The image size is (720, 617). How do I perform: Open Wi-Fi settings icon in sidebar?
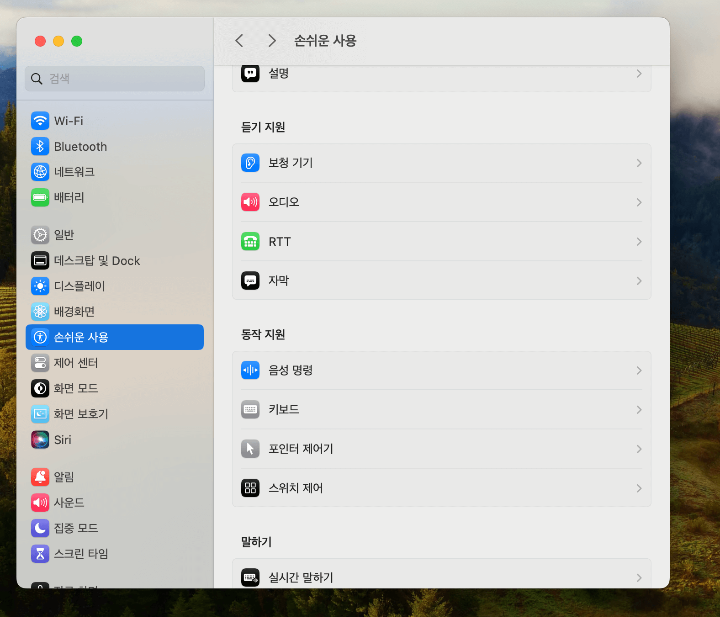pyautogui.click(x=40, y=121)
